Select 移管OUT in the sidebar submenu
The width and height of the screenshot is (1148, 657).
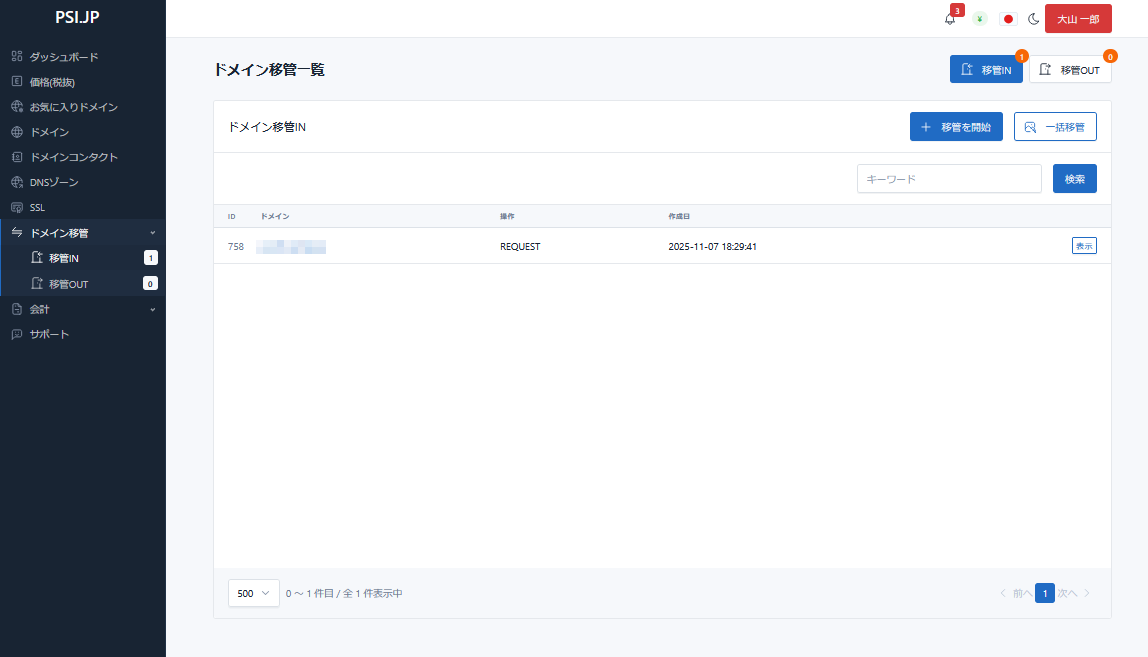point(68,284)
